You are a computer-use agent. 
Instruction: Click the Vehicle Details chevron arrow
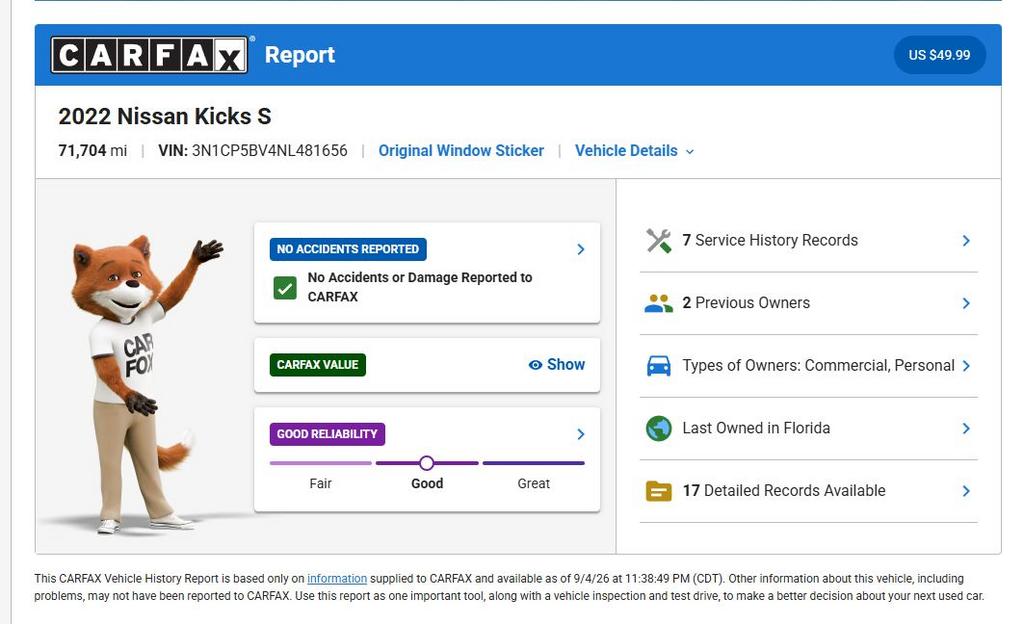pos(690,151)
